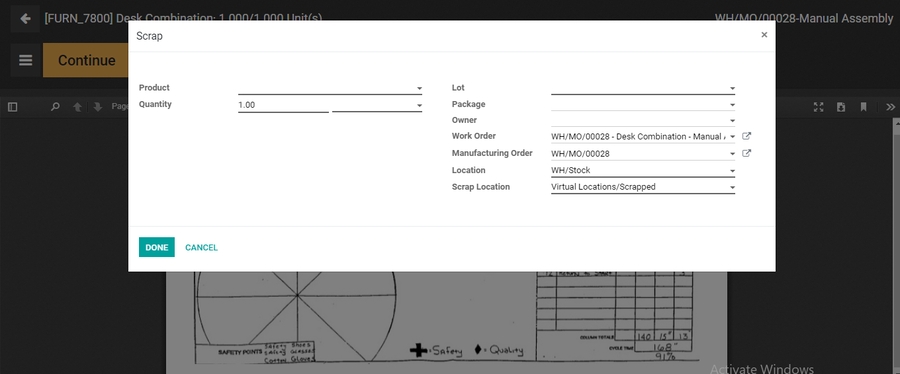Click the Scrap Location label
Viewport: 900px width, 374px height.
point(480,187)
